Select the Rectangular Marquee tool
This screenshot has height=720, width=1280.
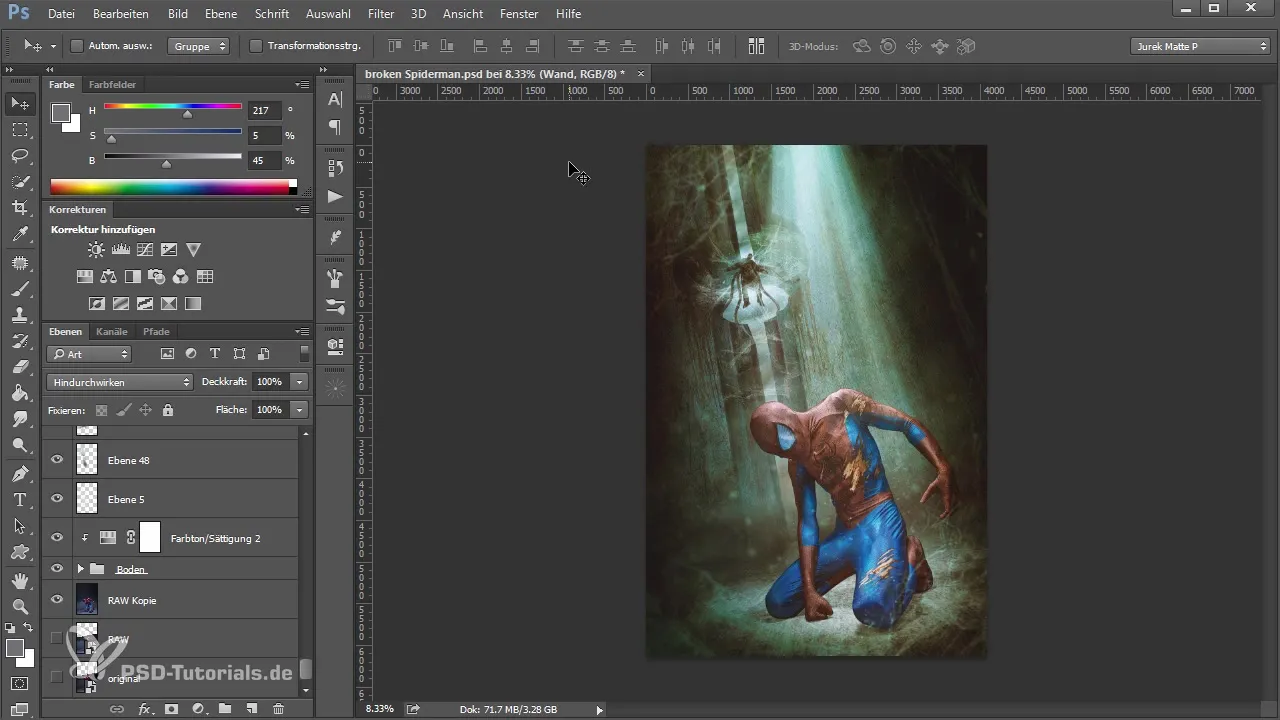(x=19, y=130)
